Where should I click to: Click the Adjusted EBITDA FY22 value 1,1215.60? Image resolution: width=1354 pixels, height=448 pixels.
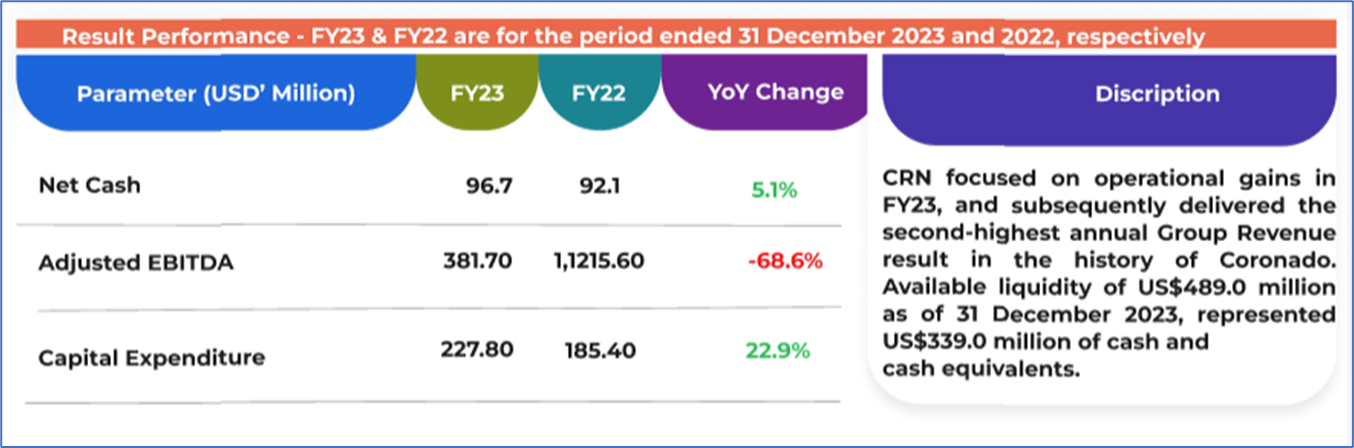pos(599,261)
